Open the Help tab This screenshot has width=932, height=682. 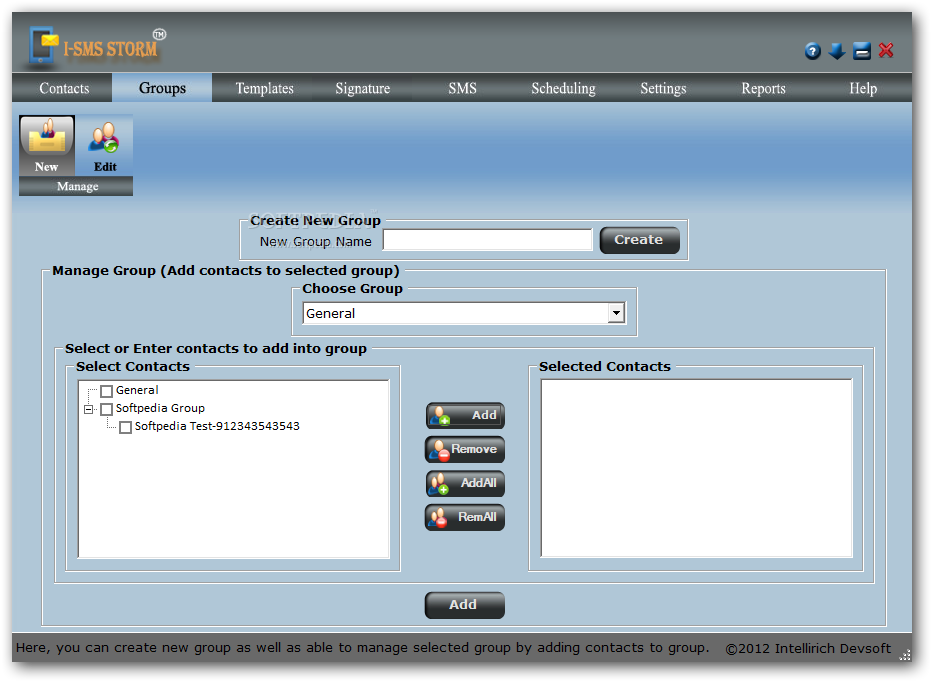(862, 88)
